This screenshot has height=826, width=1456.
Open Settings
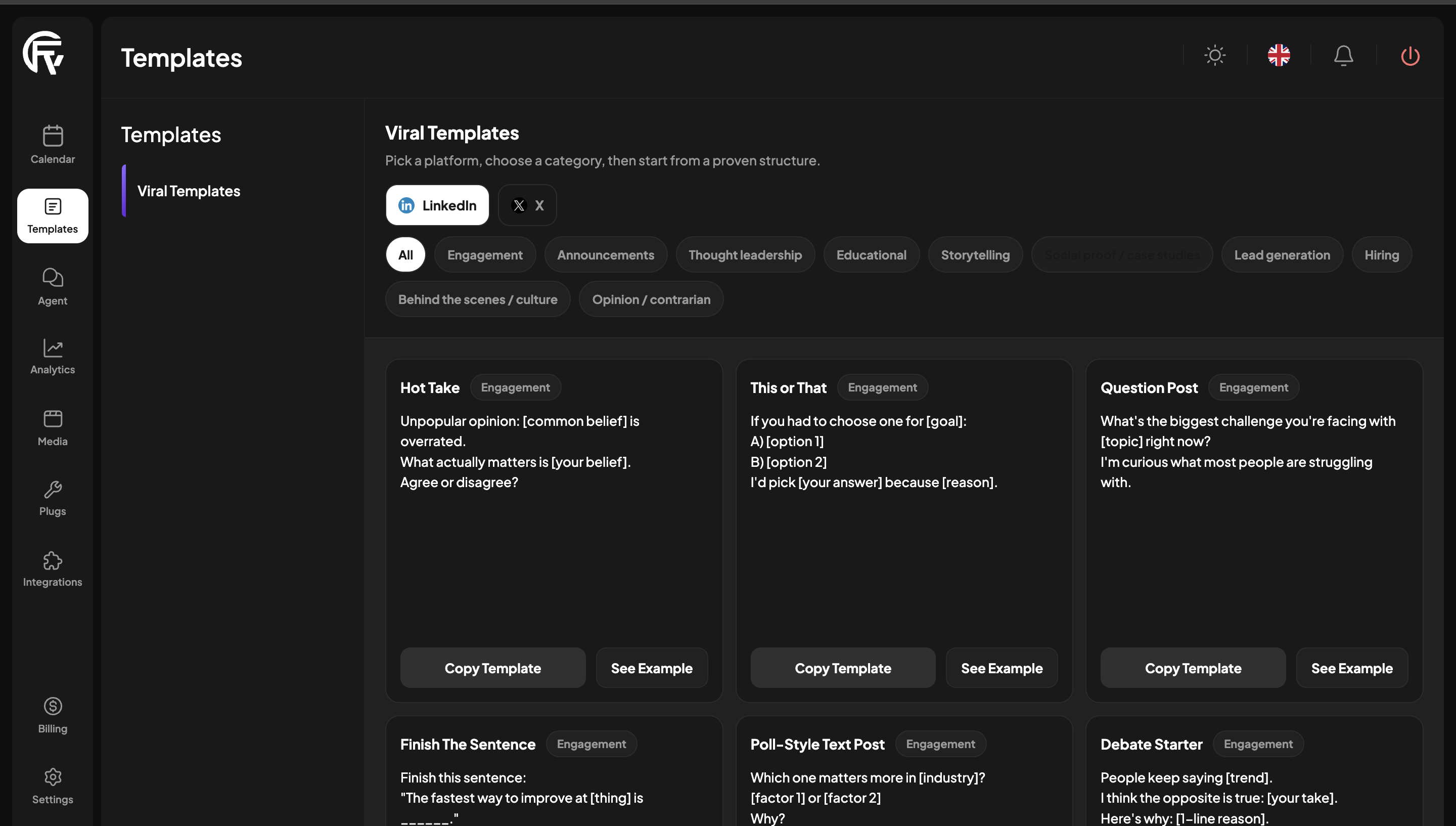52,786
